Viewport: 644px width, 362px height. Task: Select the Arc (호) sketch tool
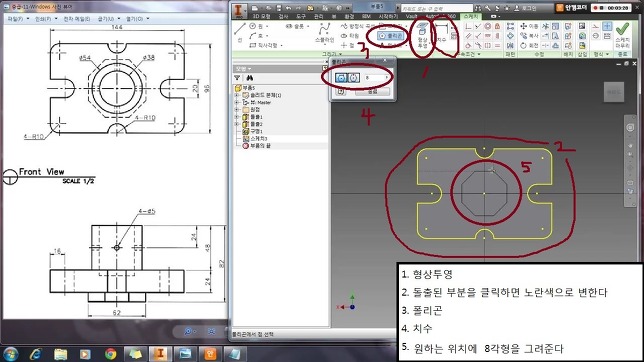pos(257,36)
